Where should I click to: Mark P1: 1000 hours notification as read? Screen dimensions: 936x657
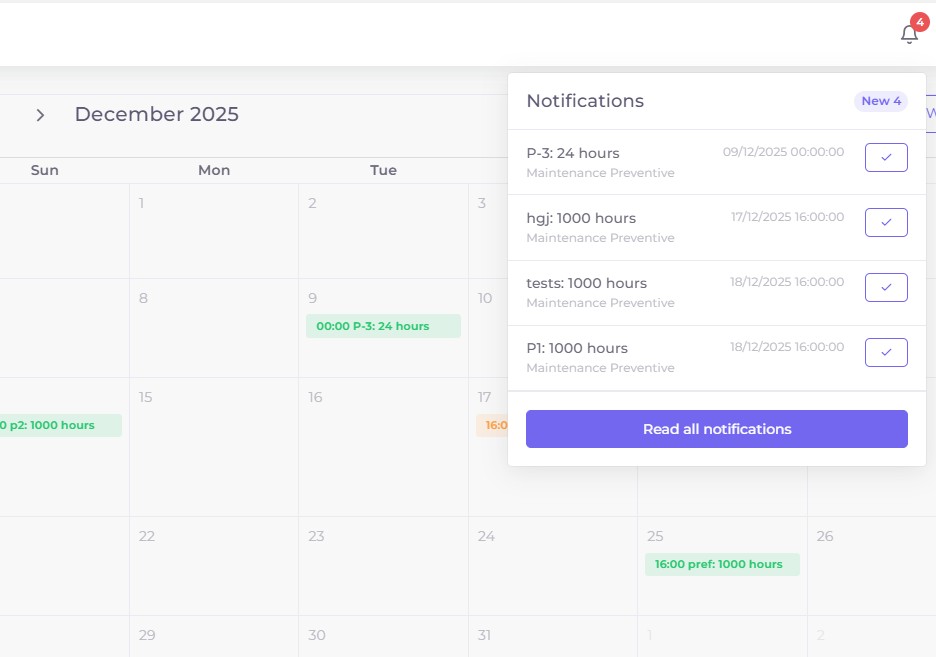pyautogui.click(x=886, y=353)
